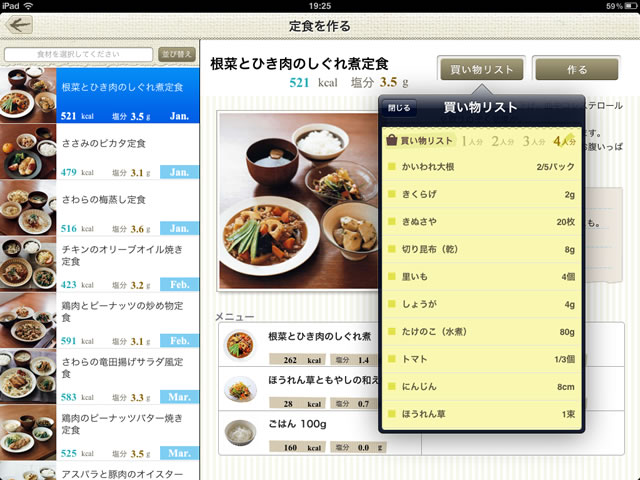Viewport: 640px width, 480px height.
Task: Select 根菜とひき肉のしぐれ煮定食 in the list
Action: point(100,95)
